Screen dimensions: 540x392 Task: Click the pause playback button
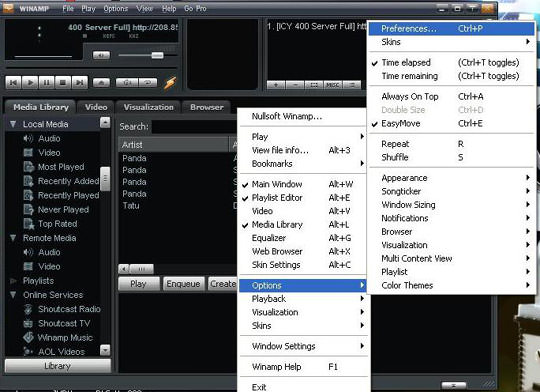pos(46,83)
